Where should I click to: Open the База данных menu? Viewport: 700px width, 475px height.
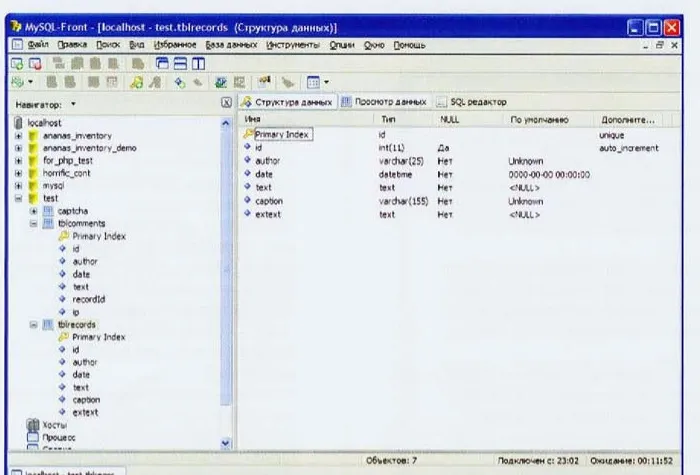point(231,45)
